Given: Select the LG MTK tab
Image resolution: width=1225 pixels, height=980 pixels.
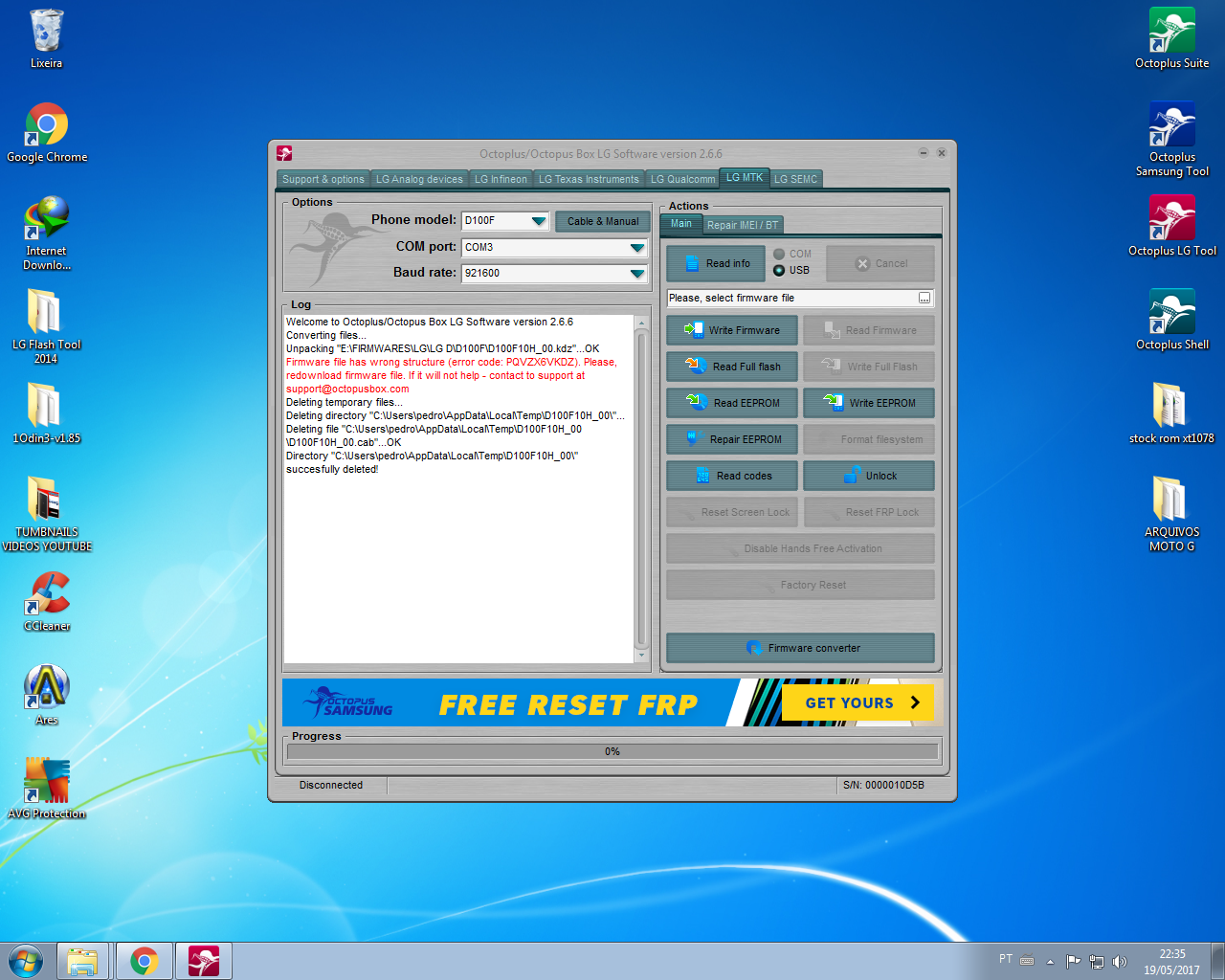Looking at the screenshot, I should tap(745, 178).
